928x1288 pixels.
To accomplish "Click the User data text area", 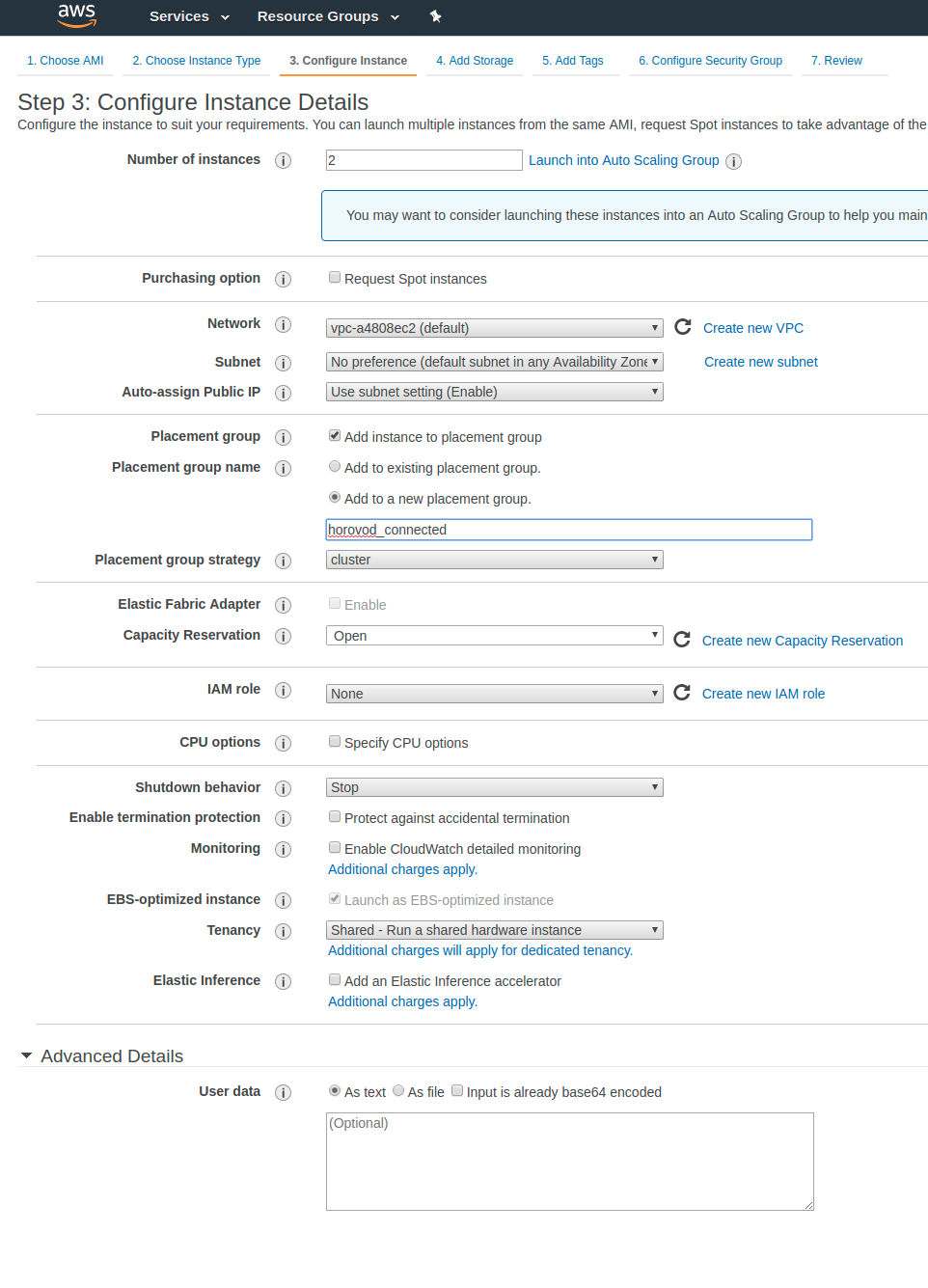I will point(569,1162).
